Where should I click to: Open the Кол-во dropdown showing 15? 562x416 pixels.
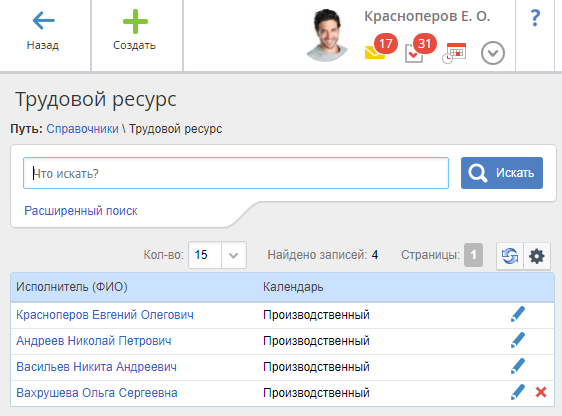[217, 255]
